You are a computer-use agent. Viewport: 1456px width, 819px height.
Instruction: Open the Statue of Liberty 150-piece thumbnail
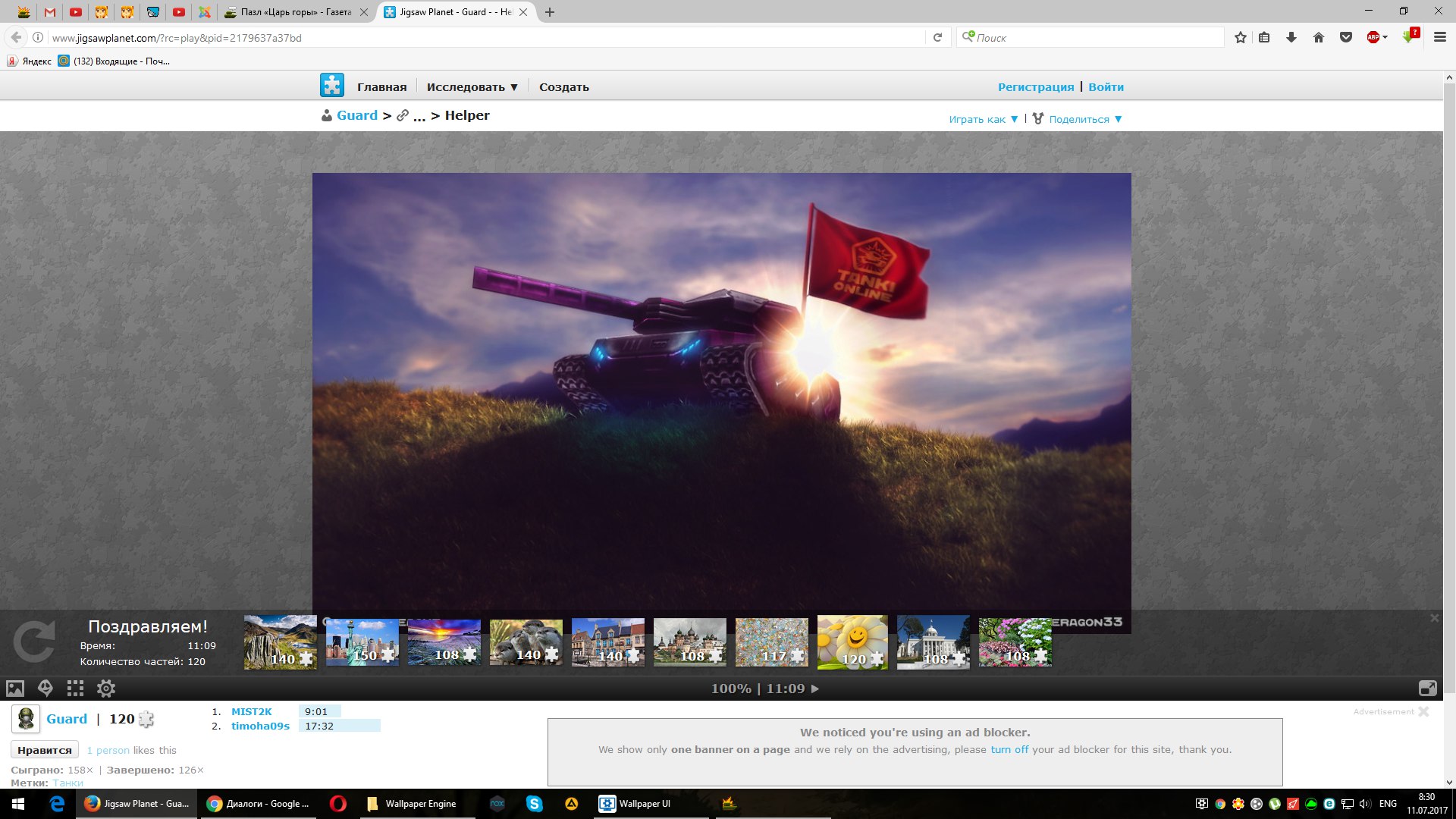362,642
